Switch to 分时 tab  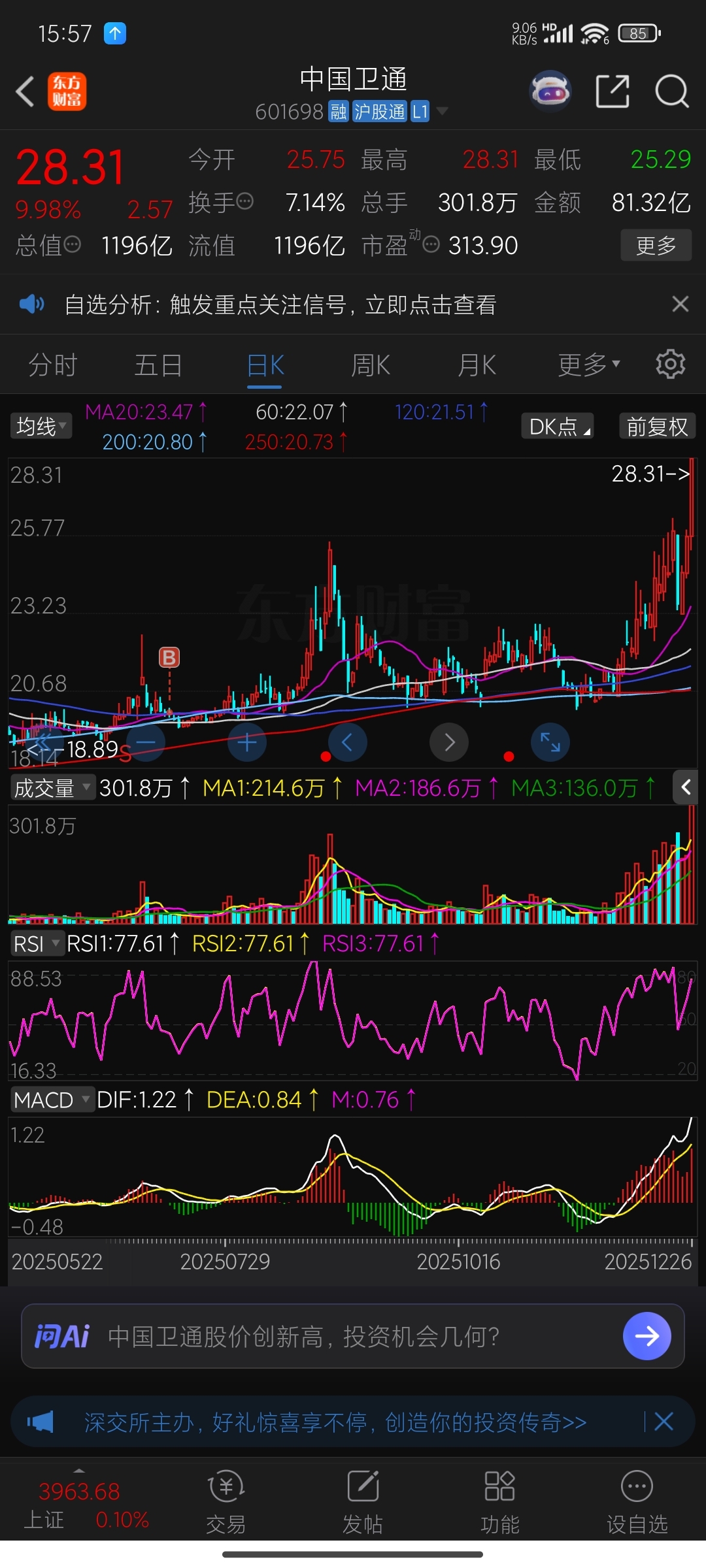[53, 365]
